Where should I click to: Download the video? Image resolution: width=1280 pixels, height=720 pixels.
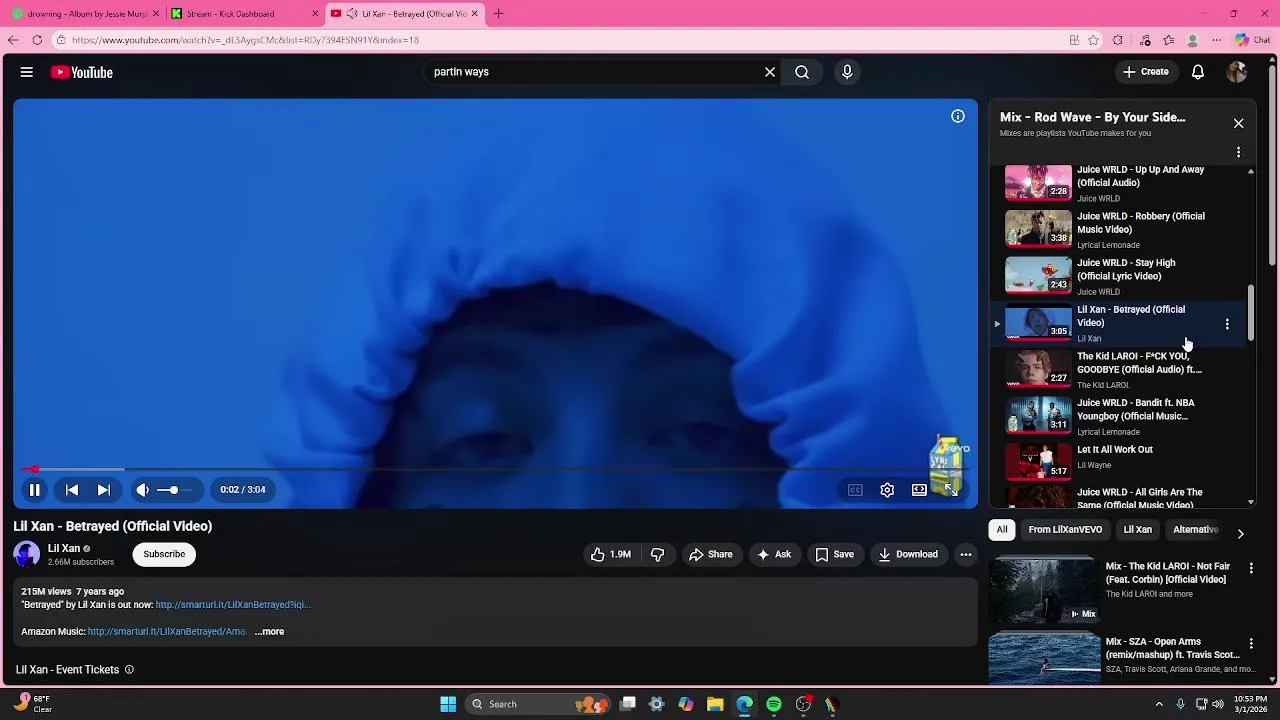[x=908, y=554]
